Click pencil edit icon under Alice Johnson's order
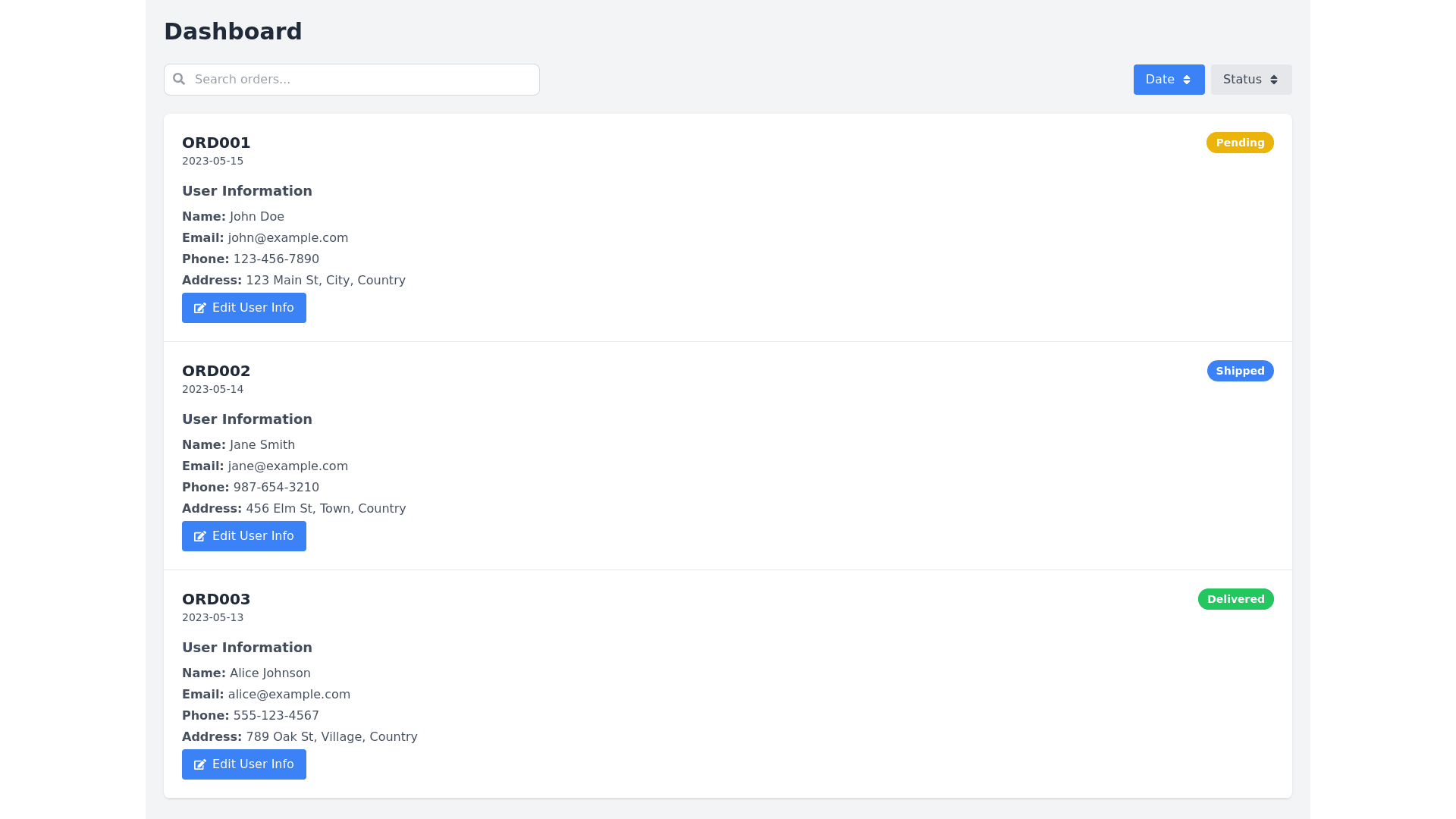The image size is (1456, 819). 200,764
